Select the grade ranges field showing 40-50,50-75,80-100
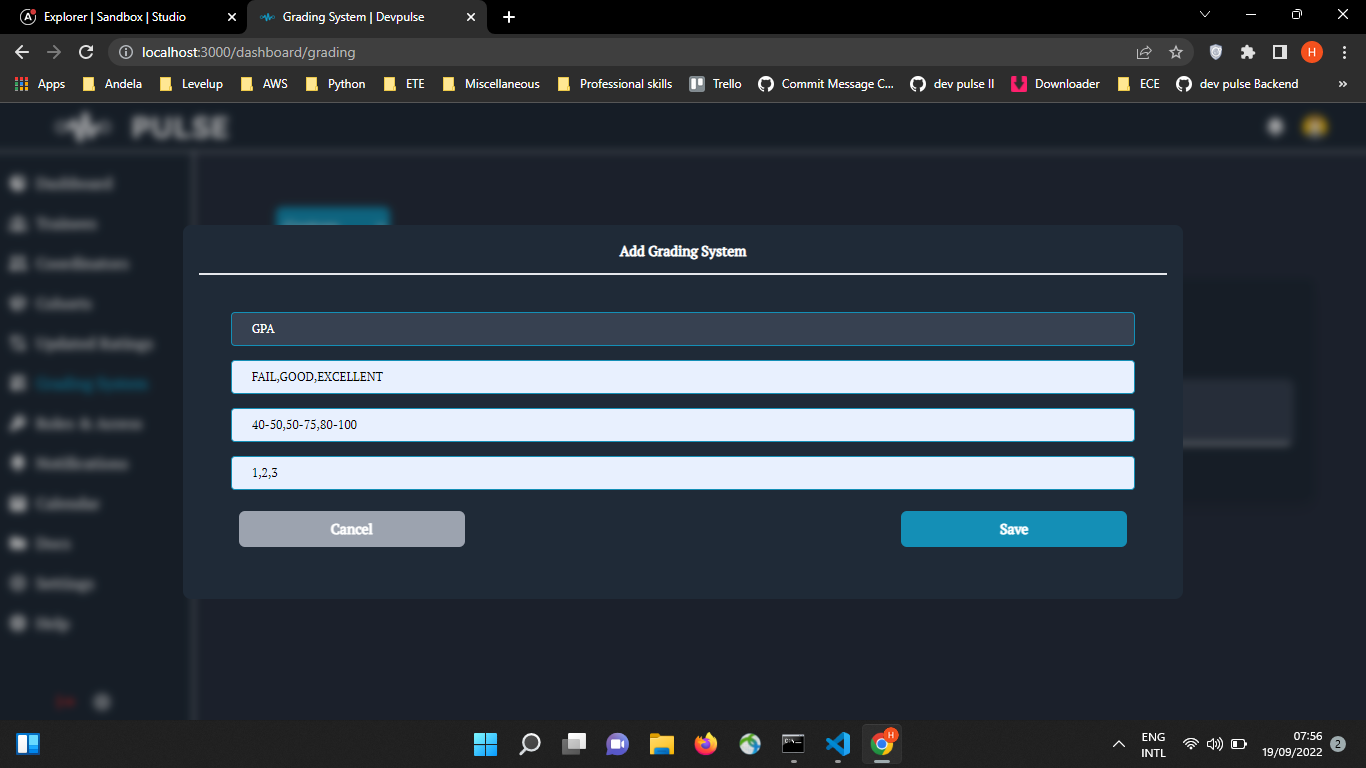 click(683, 424)
